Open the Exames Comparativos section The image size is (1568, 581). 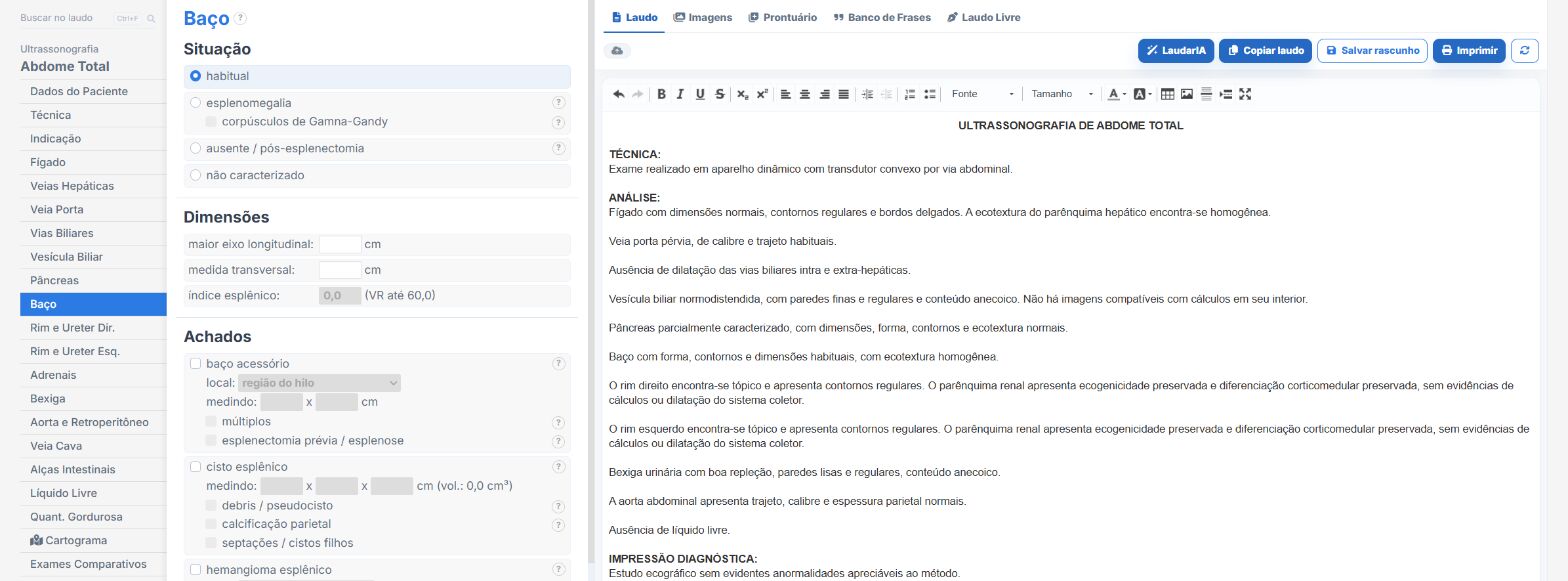pyautogui.click(x=93, y=564)
